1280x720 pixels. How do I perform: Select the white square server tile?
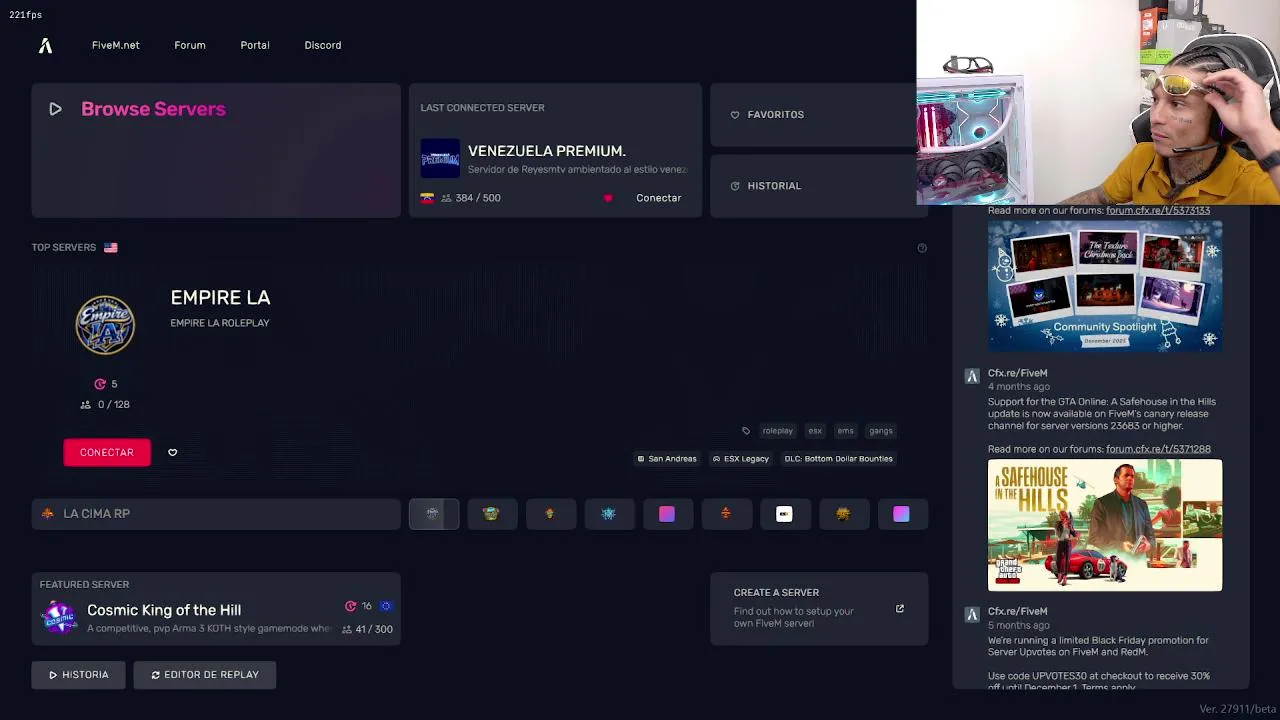click(784, 514)
